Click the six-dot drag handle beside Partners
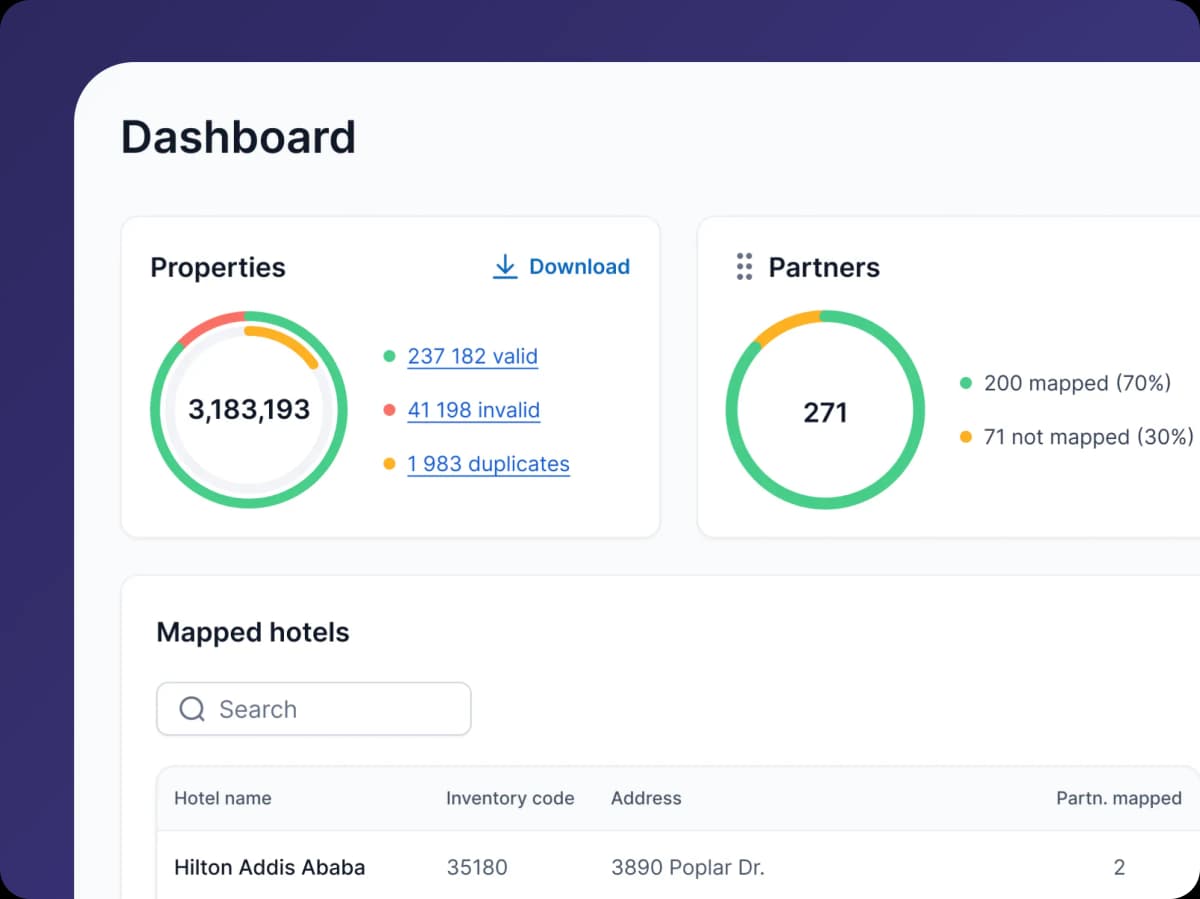The image size is (1200, 899). click(x=744, y=267)
